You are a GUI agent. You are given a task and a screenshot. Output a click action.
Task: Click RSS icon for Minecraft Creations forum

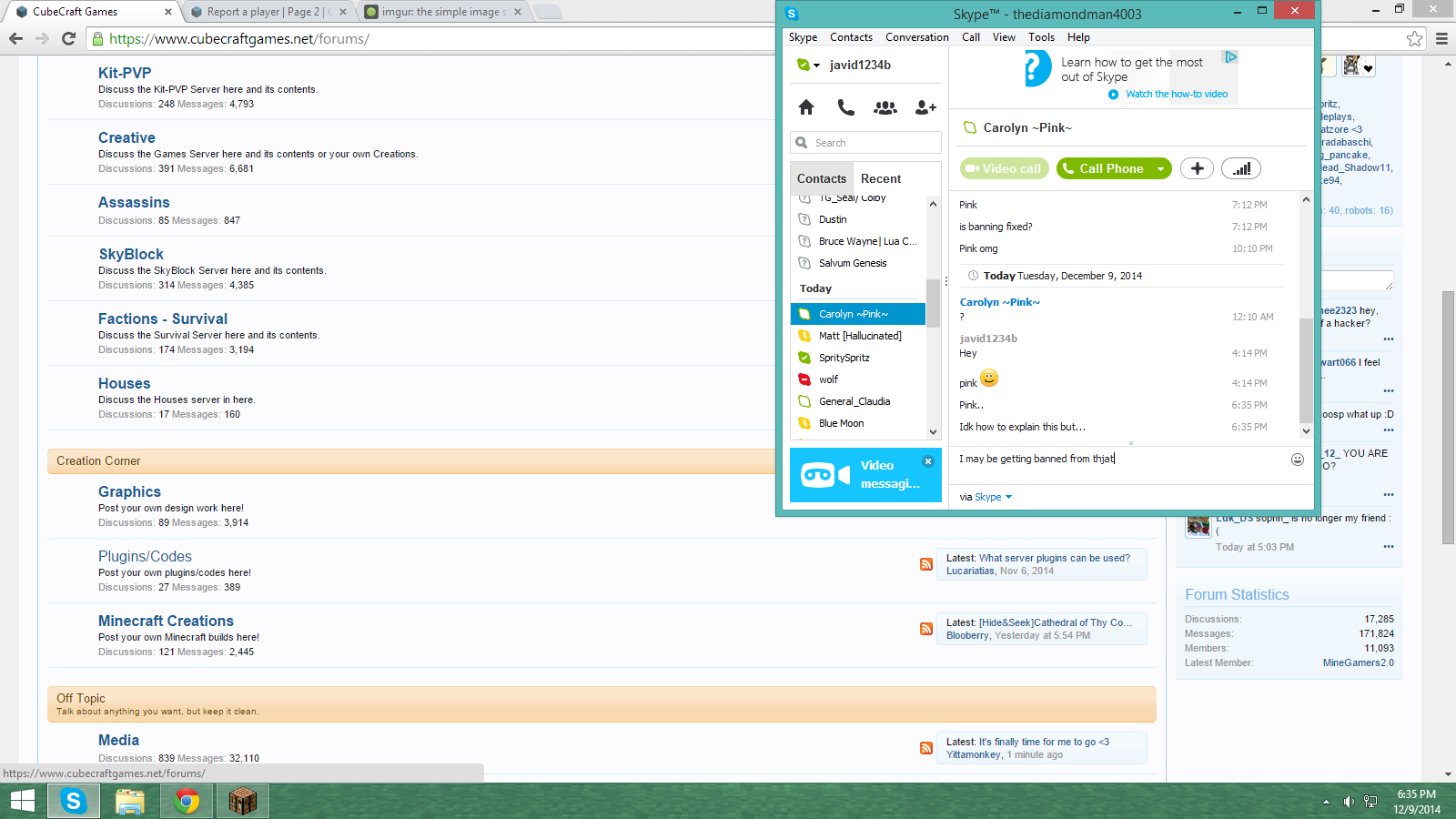(926, 629)
